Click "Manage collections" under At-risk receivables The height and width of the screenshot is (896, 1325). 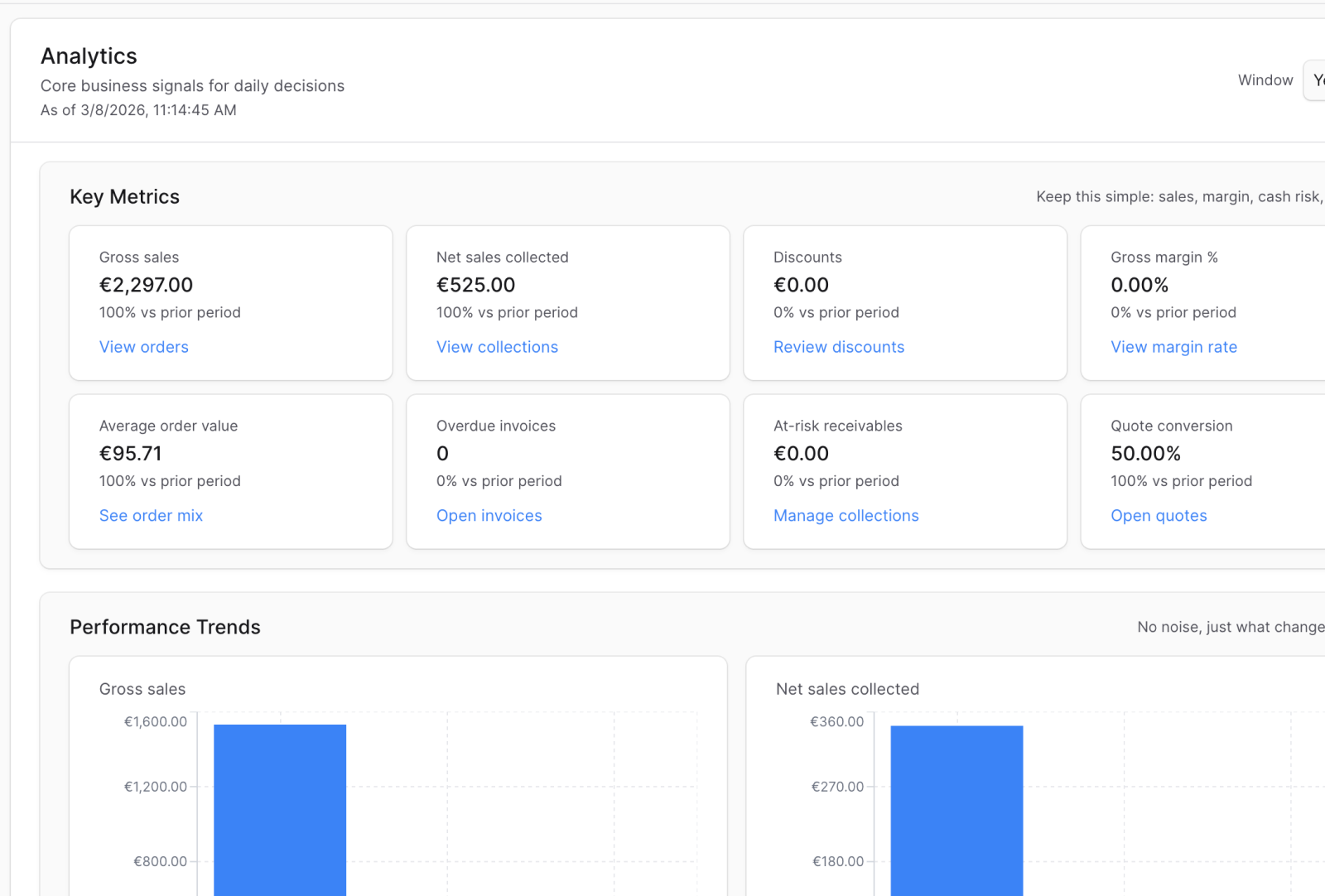(x=846, y=515)
